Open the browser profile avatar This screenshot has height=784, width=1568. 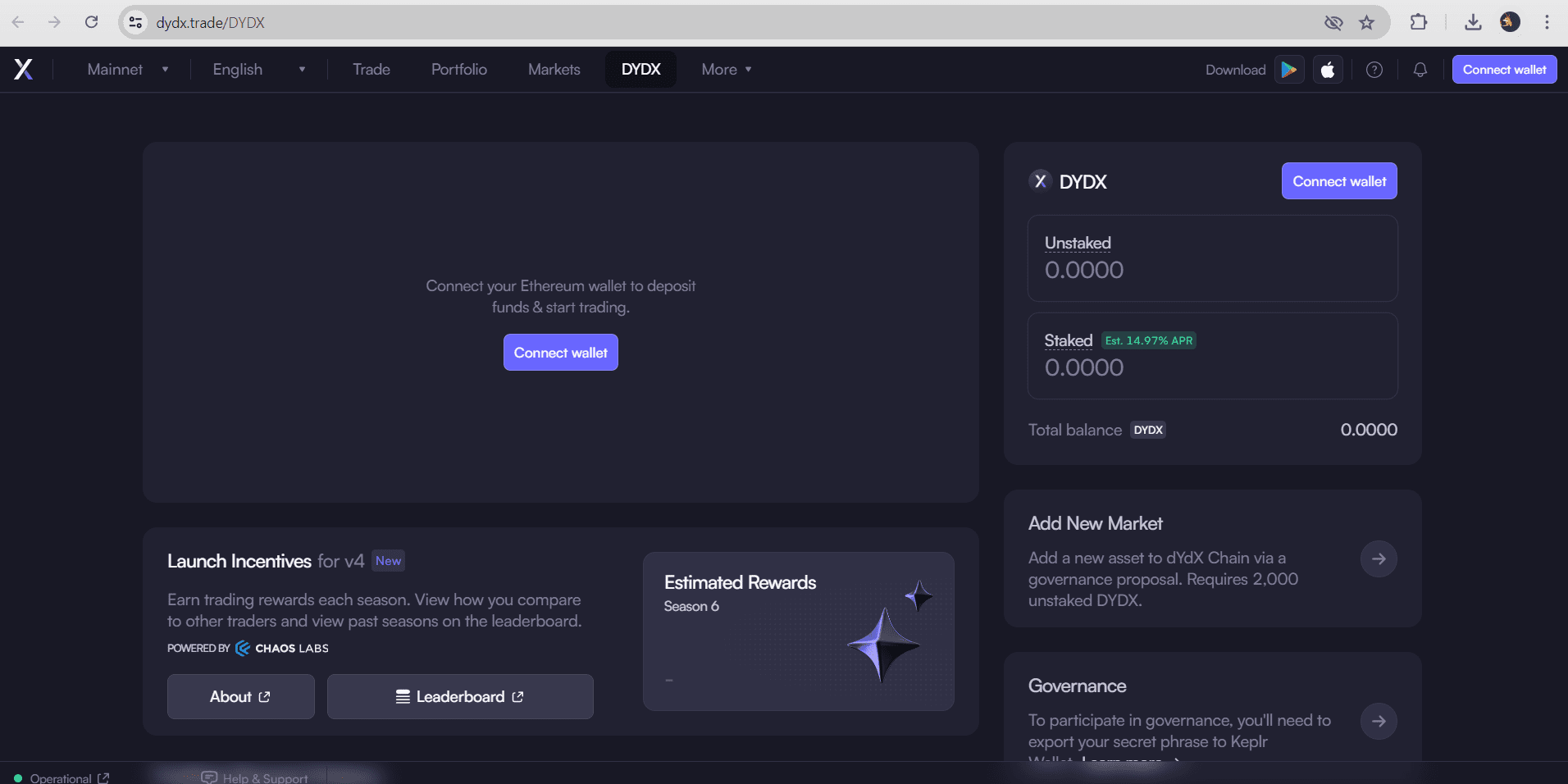[1510, 22]
